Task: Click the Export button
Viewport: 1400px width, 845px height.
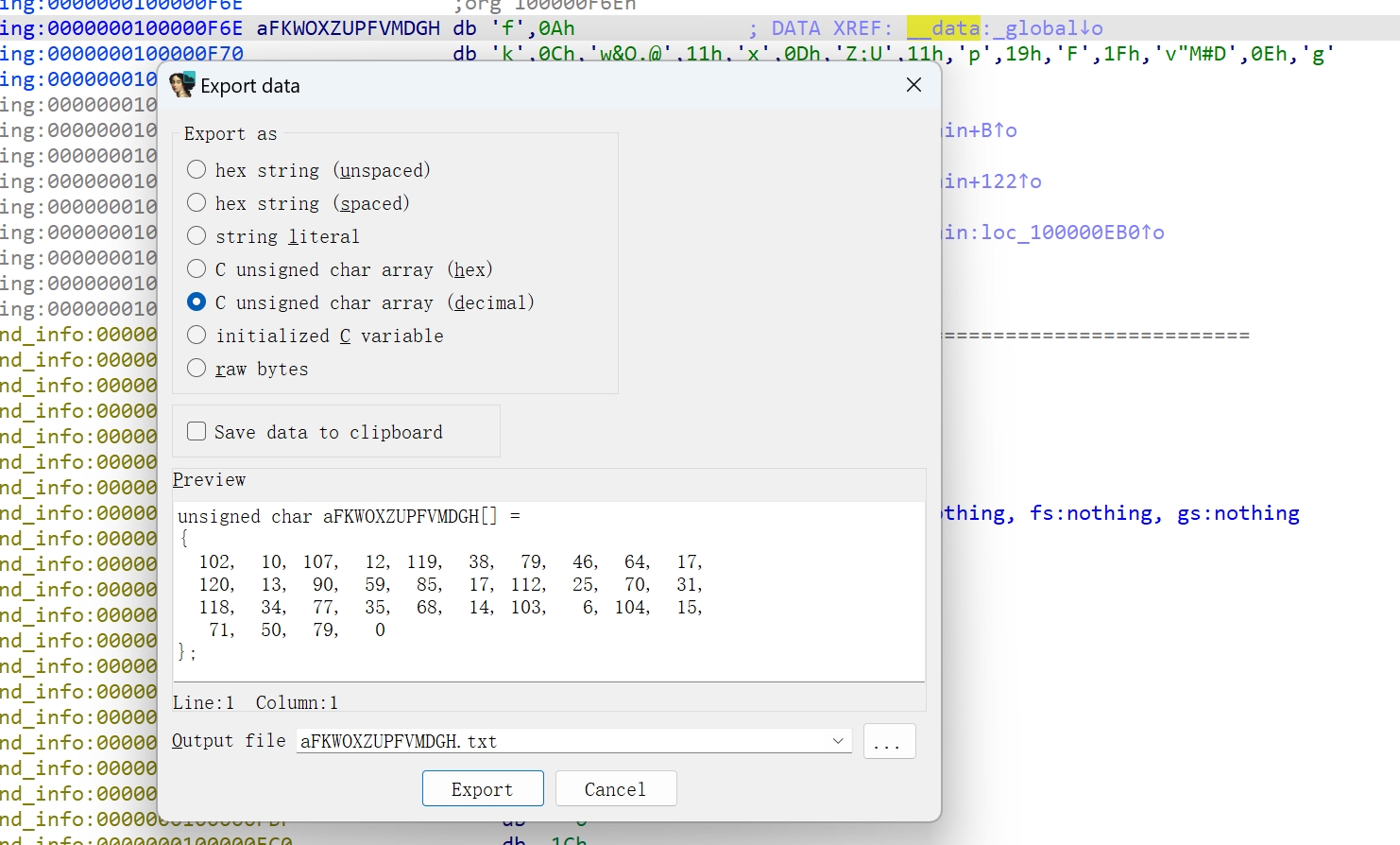Action: tap(482, 789)
